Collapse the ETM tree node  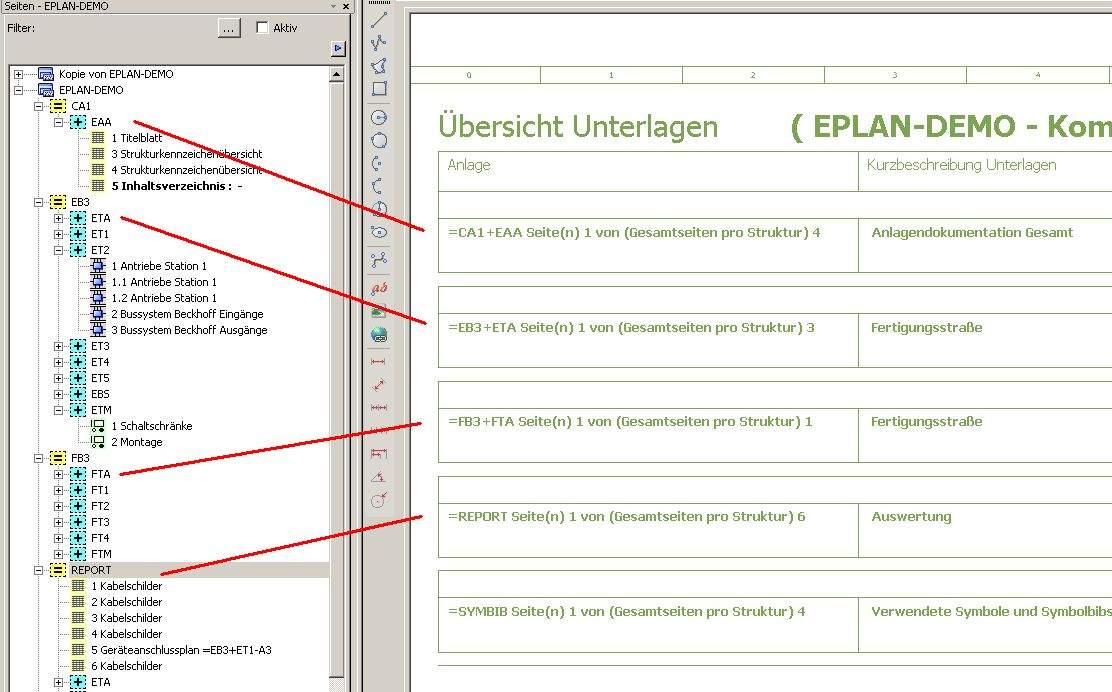[x=59, y=410]
